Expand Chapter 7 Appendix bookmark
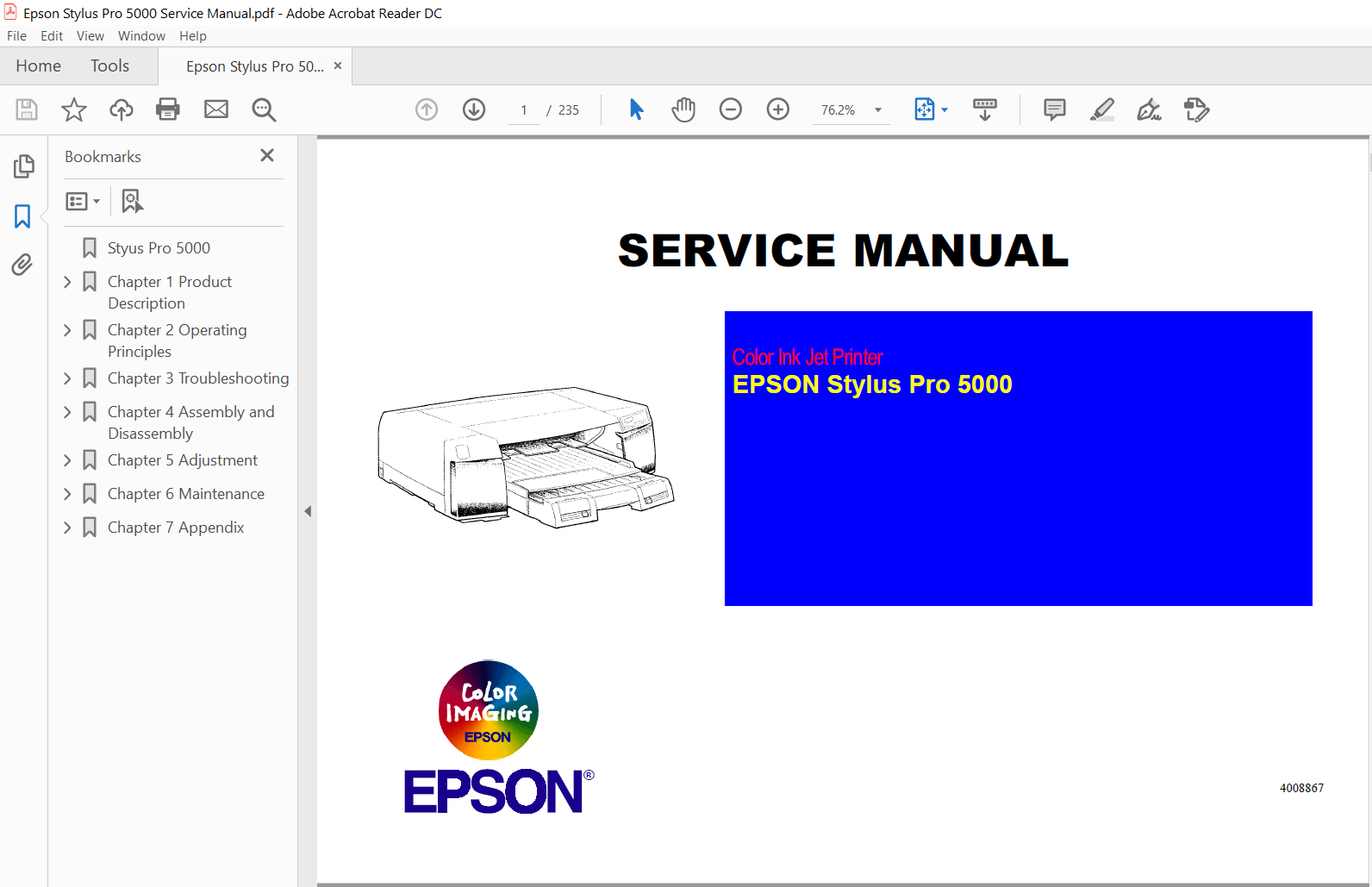Image resolution: width=1372 pixels, height=887 pixels. (67, 528)
